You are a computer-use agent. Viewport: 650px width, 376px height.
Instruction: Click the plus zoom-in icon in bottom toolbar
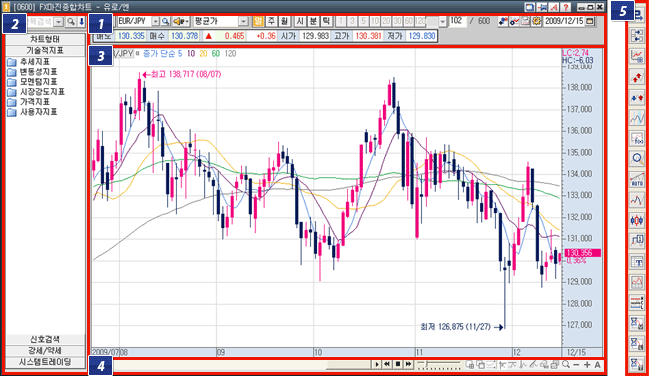(587, 365)
